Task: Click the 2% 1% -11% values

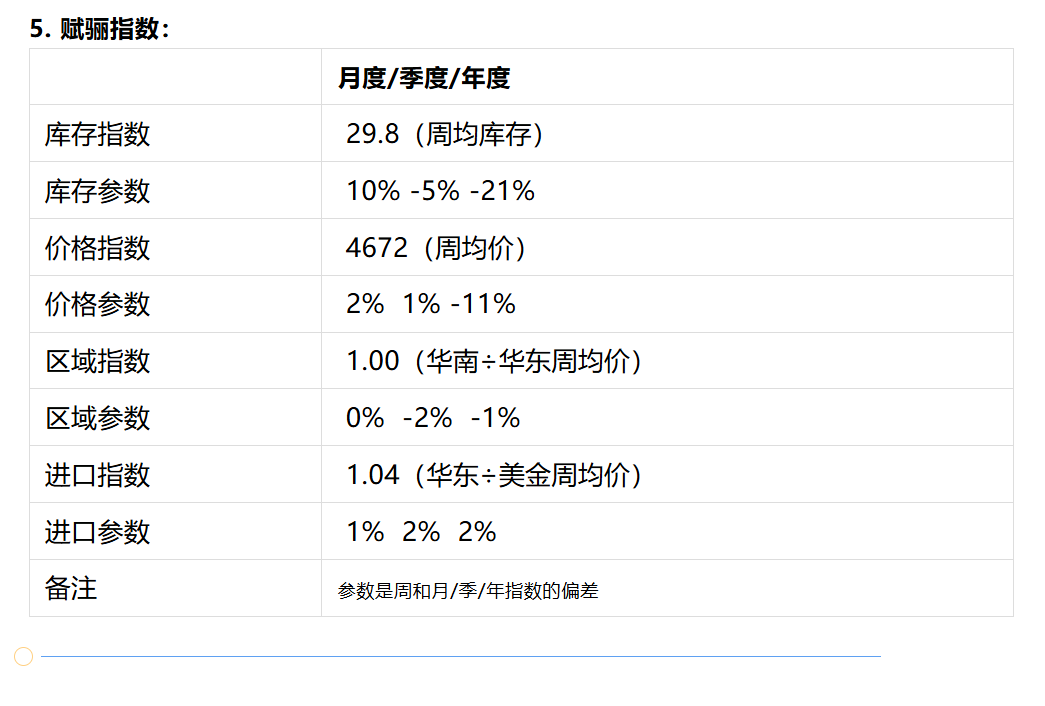Action: point(431,304)
